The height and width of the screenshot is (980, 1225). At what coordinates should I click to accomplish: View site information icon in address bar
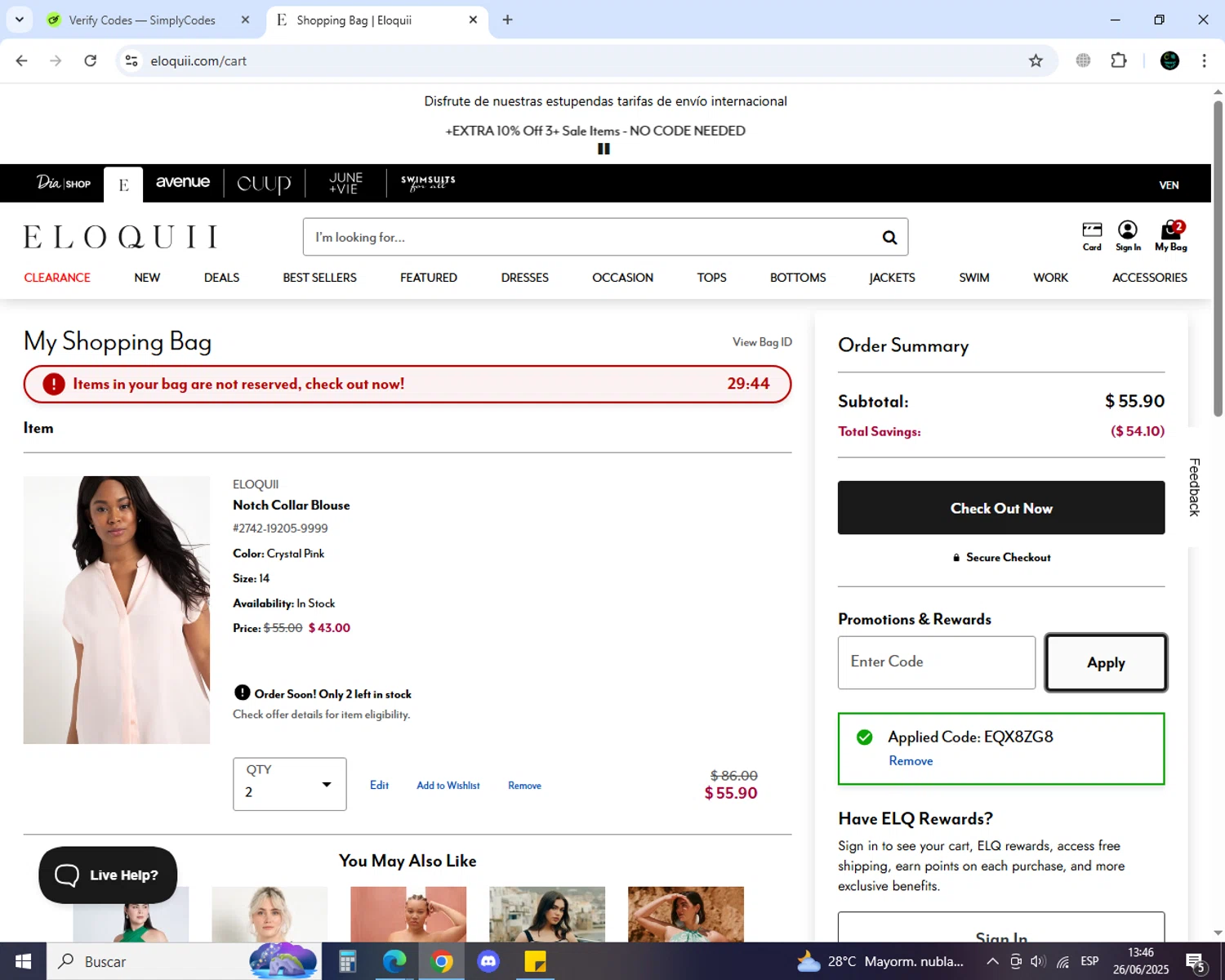[x=131, y=60]
